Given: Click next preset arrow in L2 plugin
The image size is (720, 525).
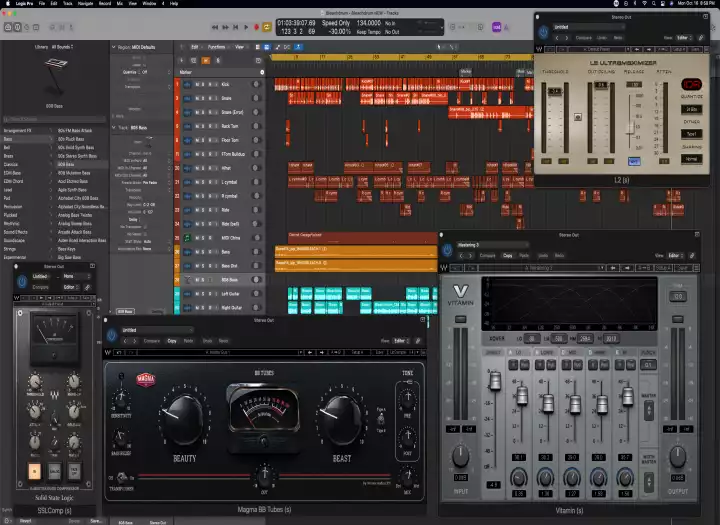Looking at the screenshot, I should tap(567, 38).
